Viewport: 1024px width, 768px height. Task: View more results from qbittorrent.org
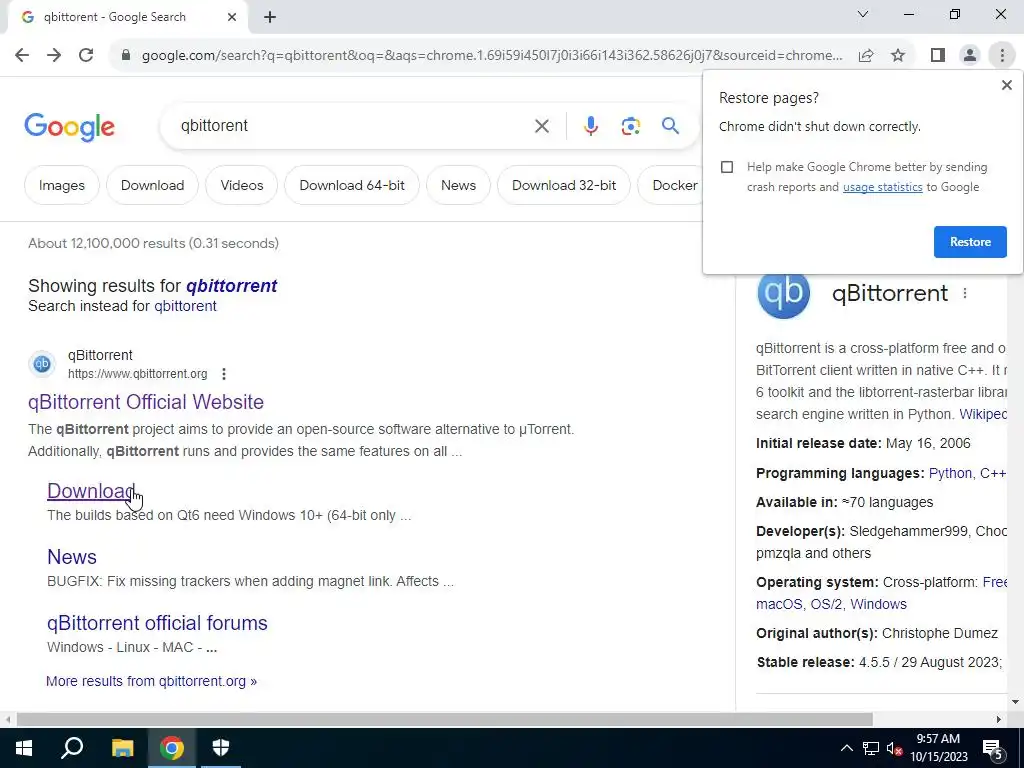tap(152, 681)
